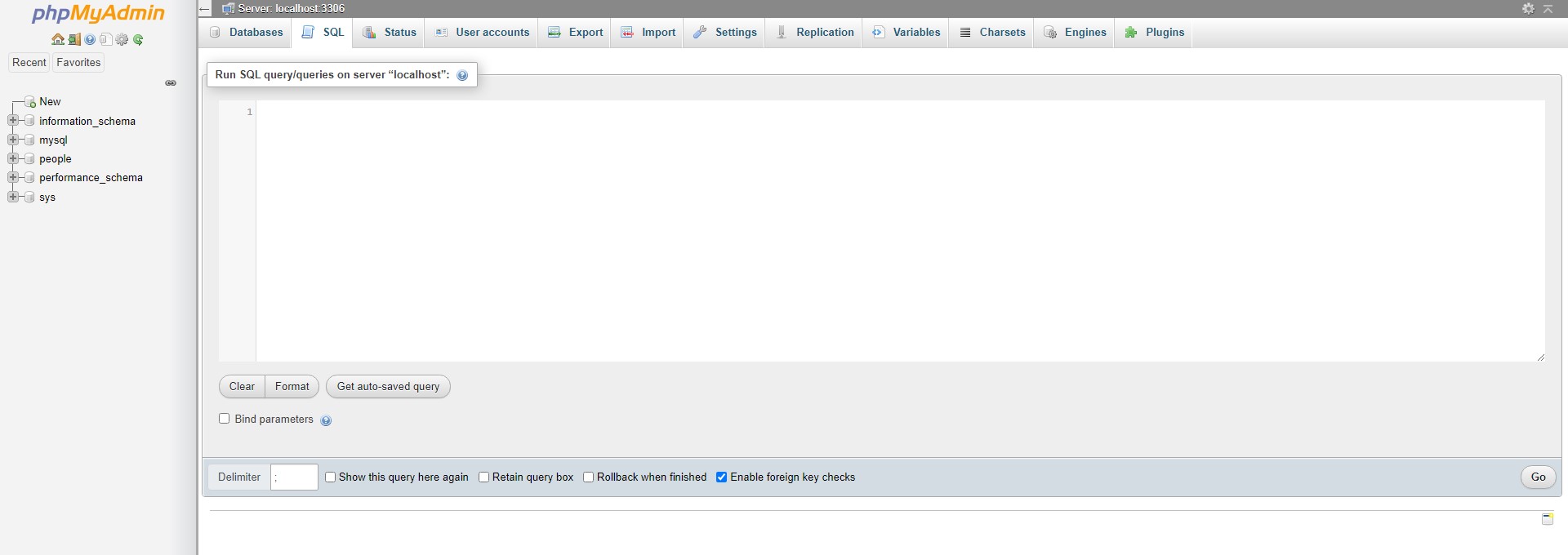The image size is (1568, 555).
Task: Click the Log out door icon
Action: tap(74, 39)
